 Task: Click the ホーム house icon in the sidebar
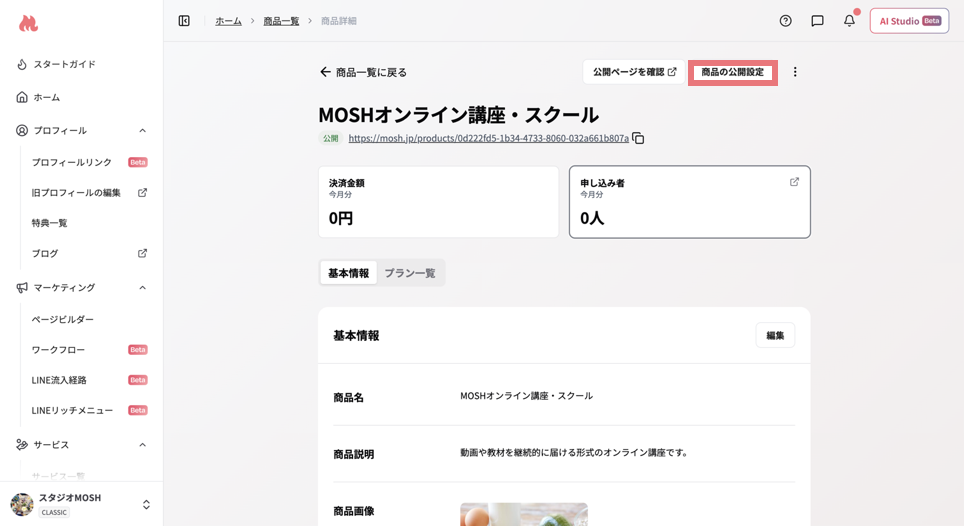point(22,97)
